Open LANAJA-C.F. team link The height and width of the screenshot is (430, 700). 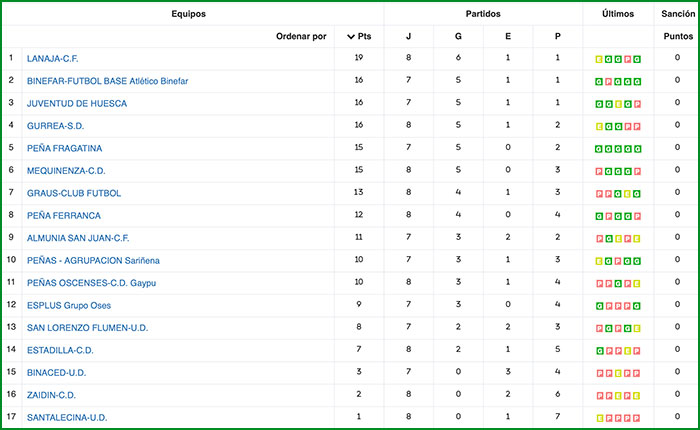pyautogui.click(x=54, y=59)
